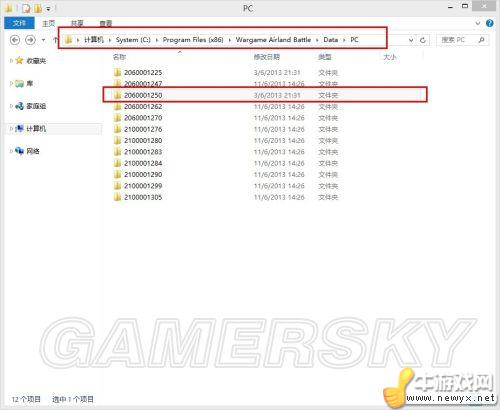Click Wargame Airland Battle in breadcrumb path
The image size is (500, 410).
[x=273, y=40]
